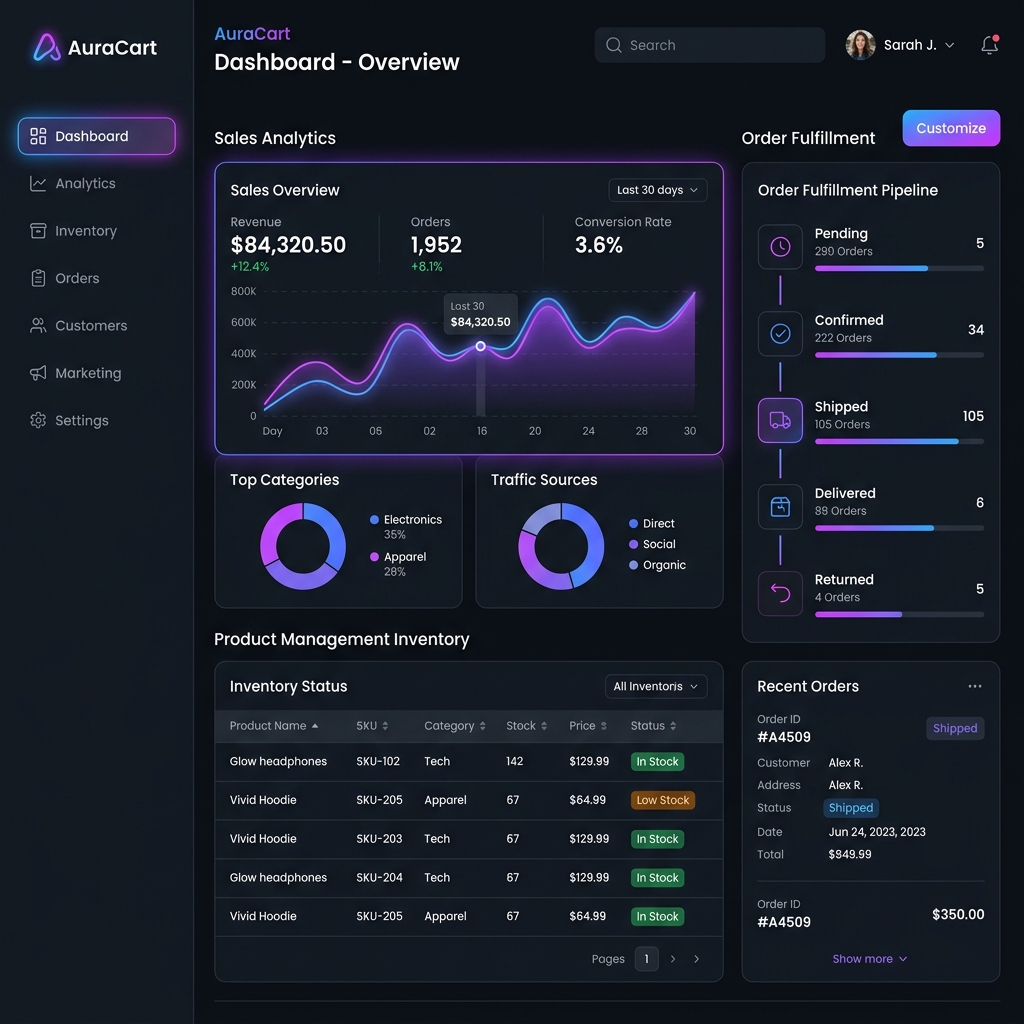Open Settings in sidebar
1024x1024 pixels.
coord(69,420)
